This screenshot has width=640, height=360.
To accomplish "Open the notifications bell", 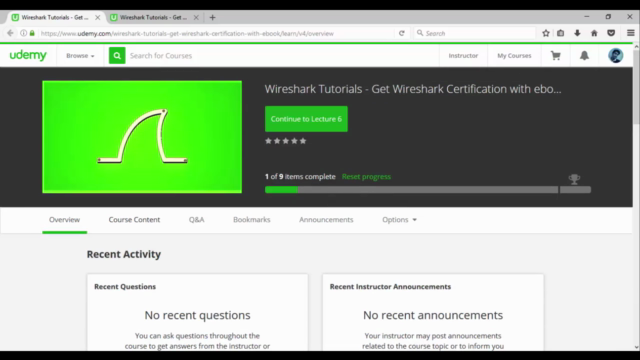I will pyautogui.click(x=584, y=56).
